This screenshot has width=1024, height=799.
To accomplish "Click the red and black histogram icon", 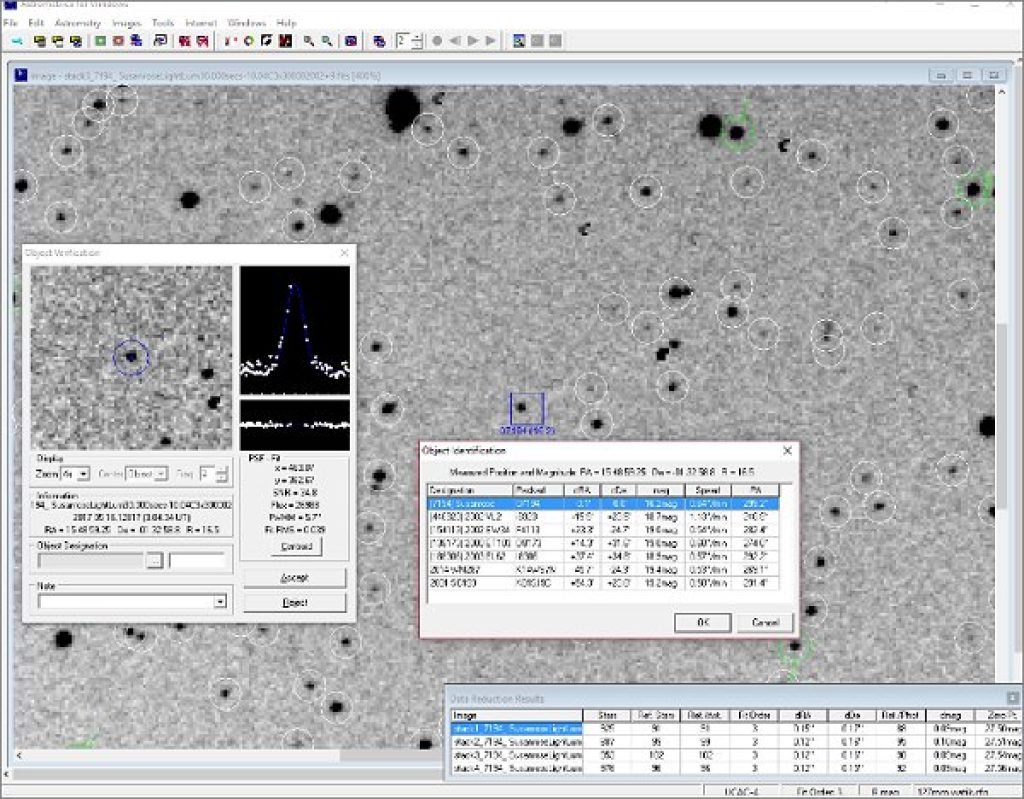I will tap(285, 41).
